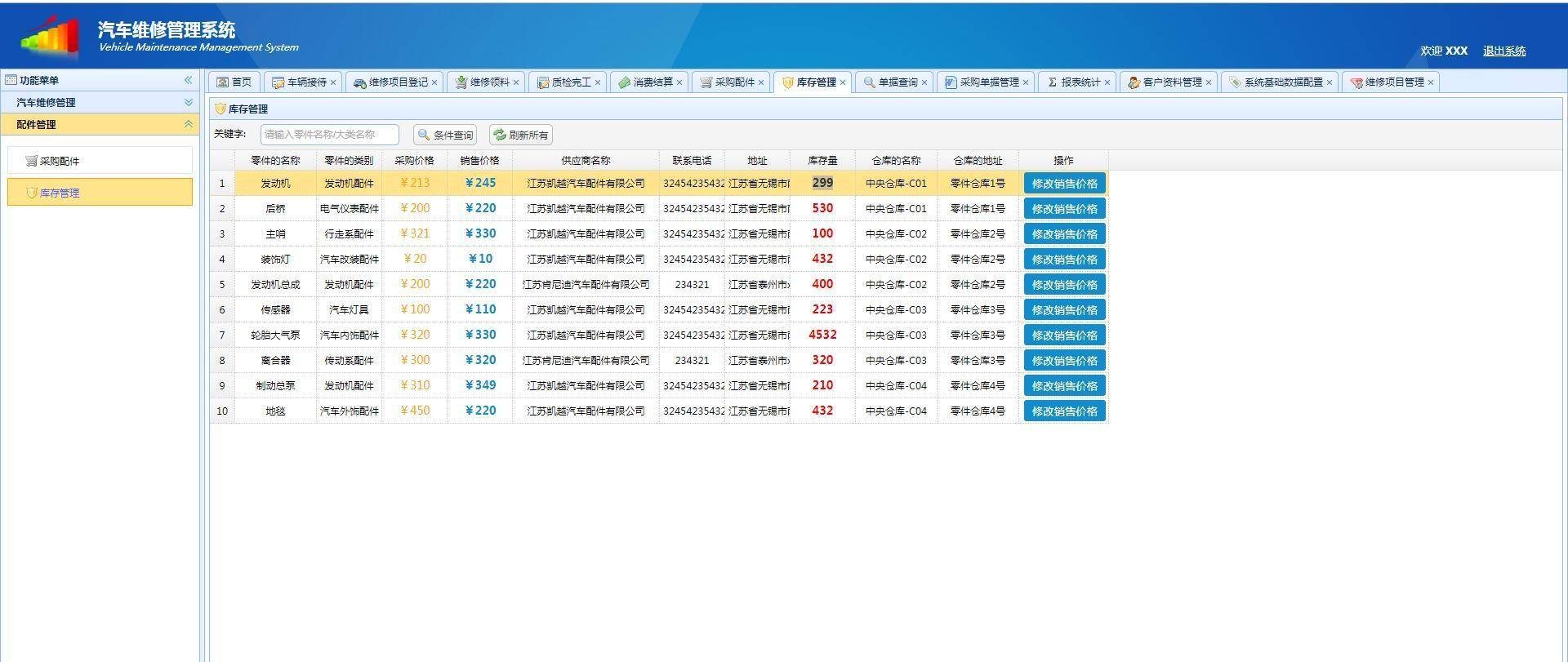Switch to the 客户资料管理 tab

pyautogui.click(x=1168, y=82)
